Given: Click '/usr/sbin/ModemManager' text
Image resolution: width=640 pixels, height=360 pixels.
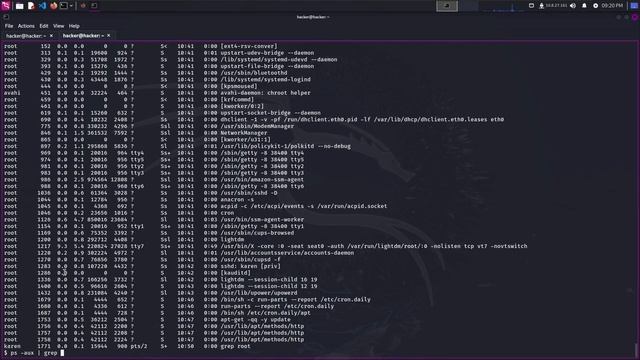Looking at the screenshot, I should (257, 126).
